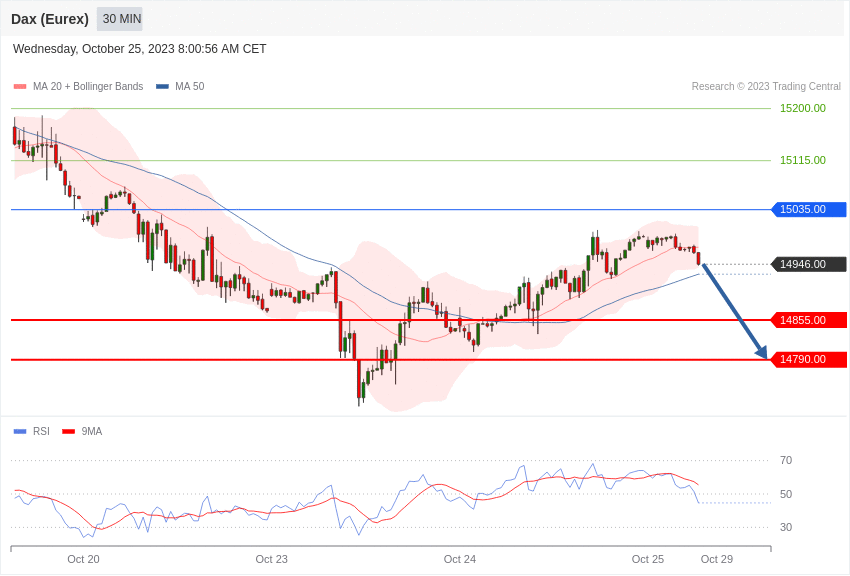Click the 30 MIN timeframe button
This screenshot has height=576, width=850.
[x=120, y=19]
